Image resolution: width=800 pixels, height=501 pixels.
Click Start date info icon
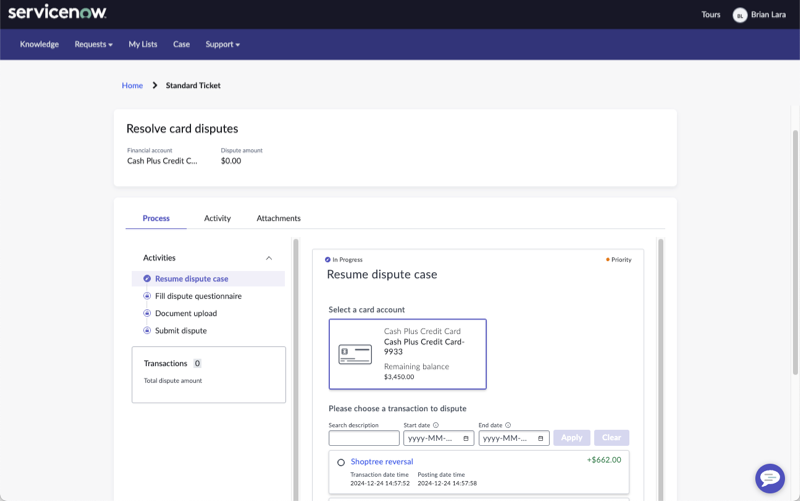pyautogui.click(x=436, y=425)
